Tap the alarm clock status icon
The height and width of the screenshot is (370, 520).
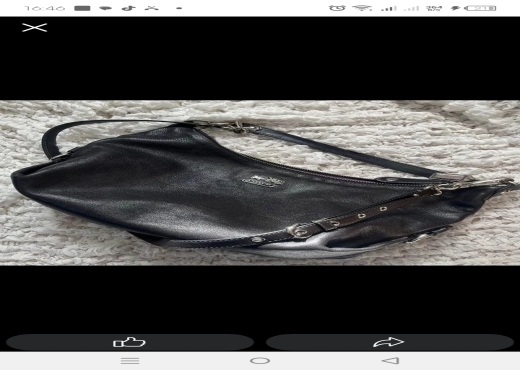(x=337, y=8)
